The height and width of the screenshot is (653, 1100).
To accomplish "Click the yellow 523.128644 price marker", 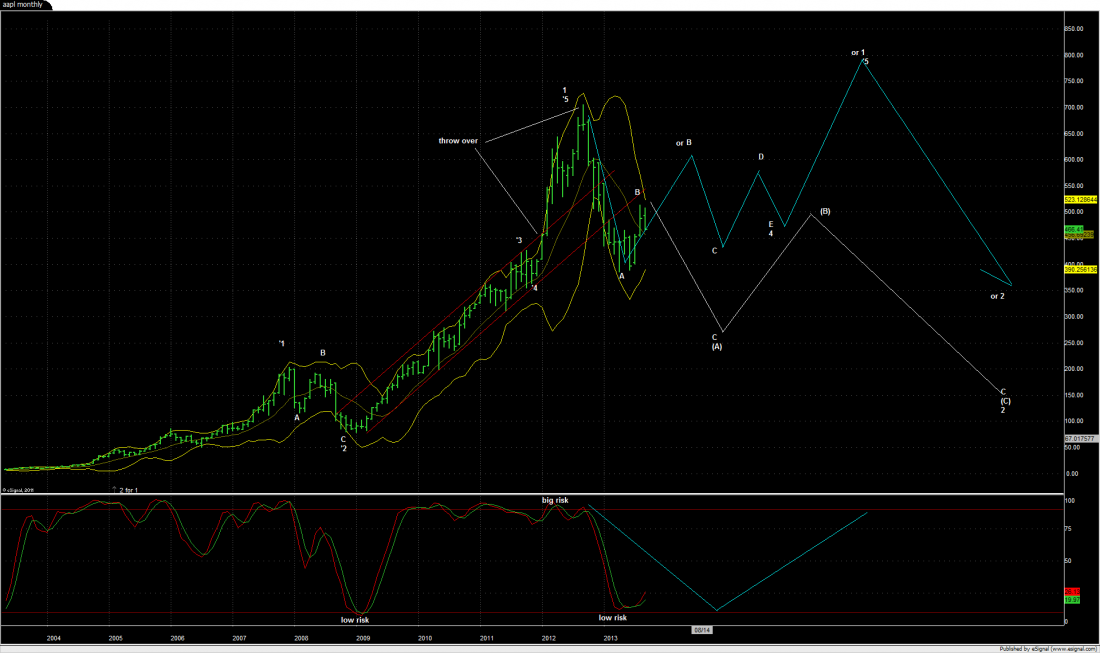I will click(x=1080, y=199).
